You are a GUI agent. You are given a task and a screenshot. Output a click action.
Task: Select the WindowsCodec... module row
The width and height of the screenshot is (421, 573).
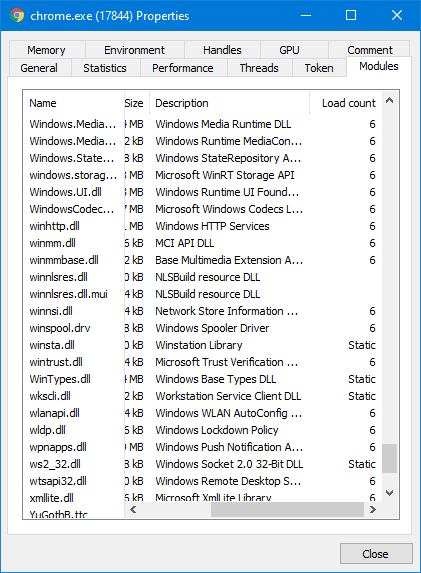click(202, 209)
